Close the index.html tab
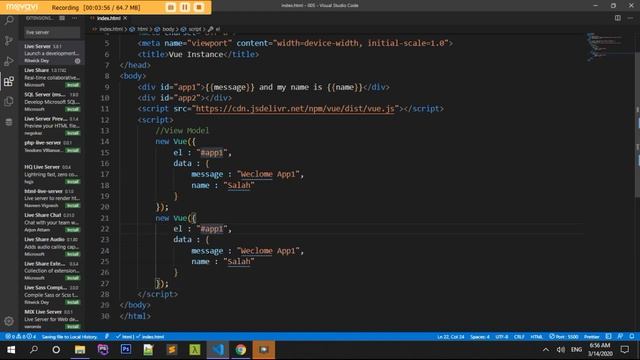Image resolution: width=640 pixels, height=360 pixels. click(x=125, y=18)
